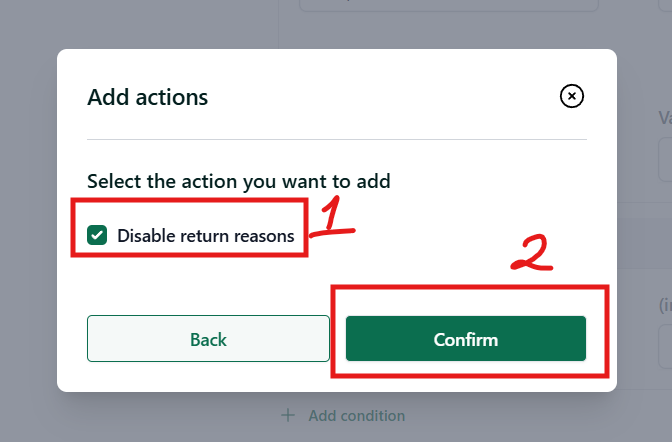
Task: Uncheck the Disable return reasons checkbox
Action: click(97, 235)
